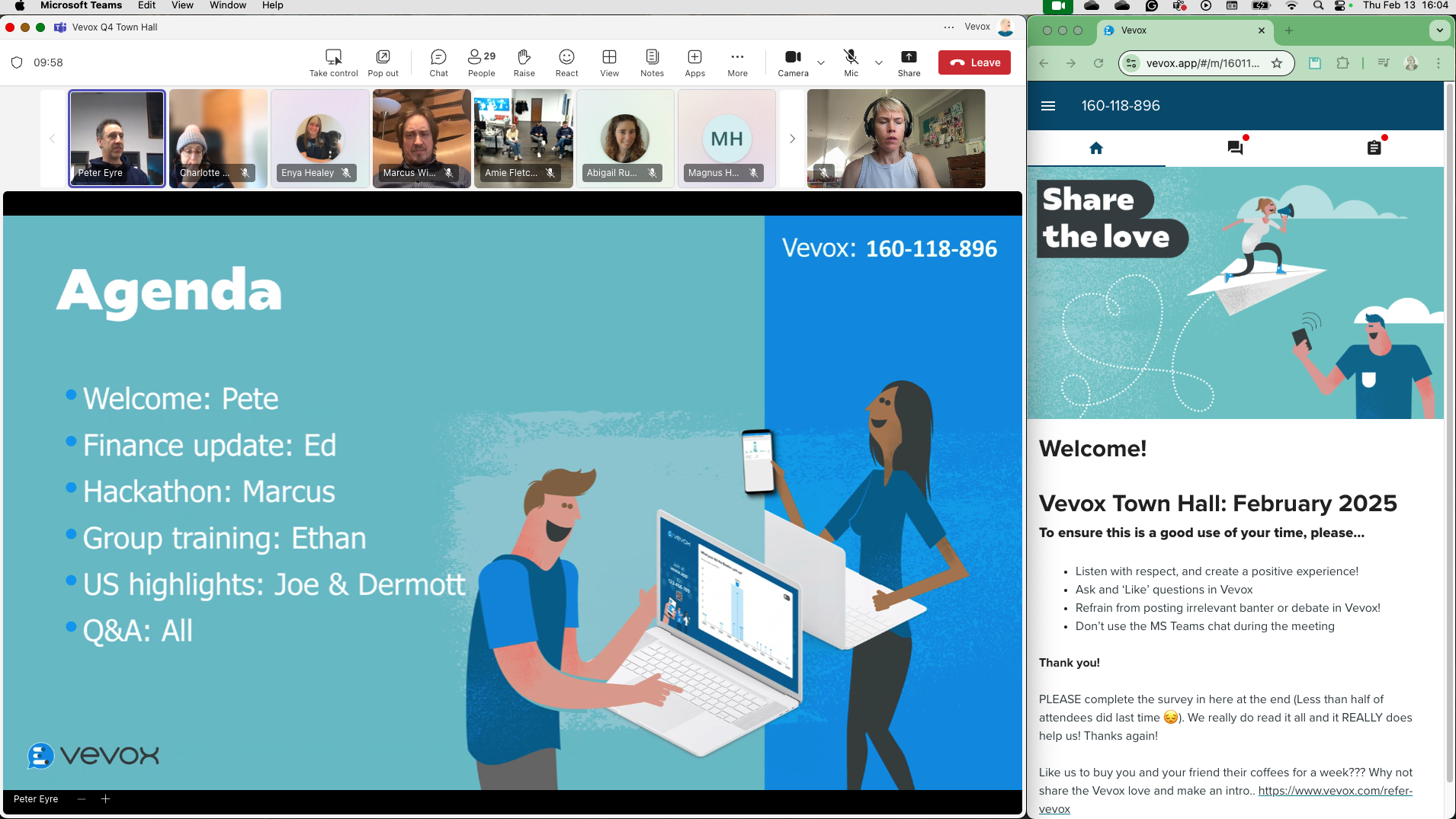The width and height of the screenshot is (1456, 819).
Task: Expand microphone device options arrow
Action: (x=879, y=62)
